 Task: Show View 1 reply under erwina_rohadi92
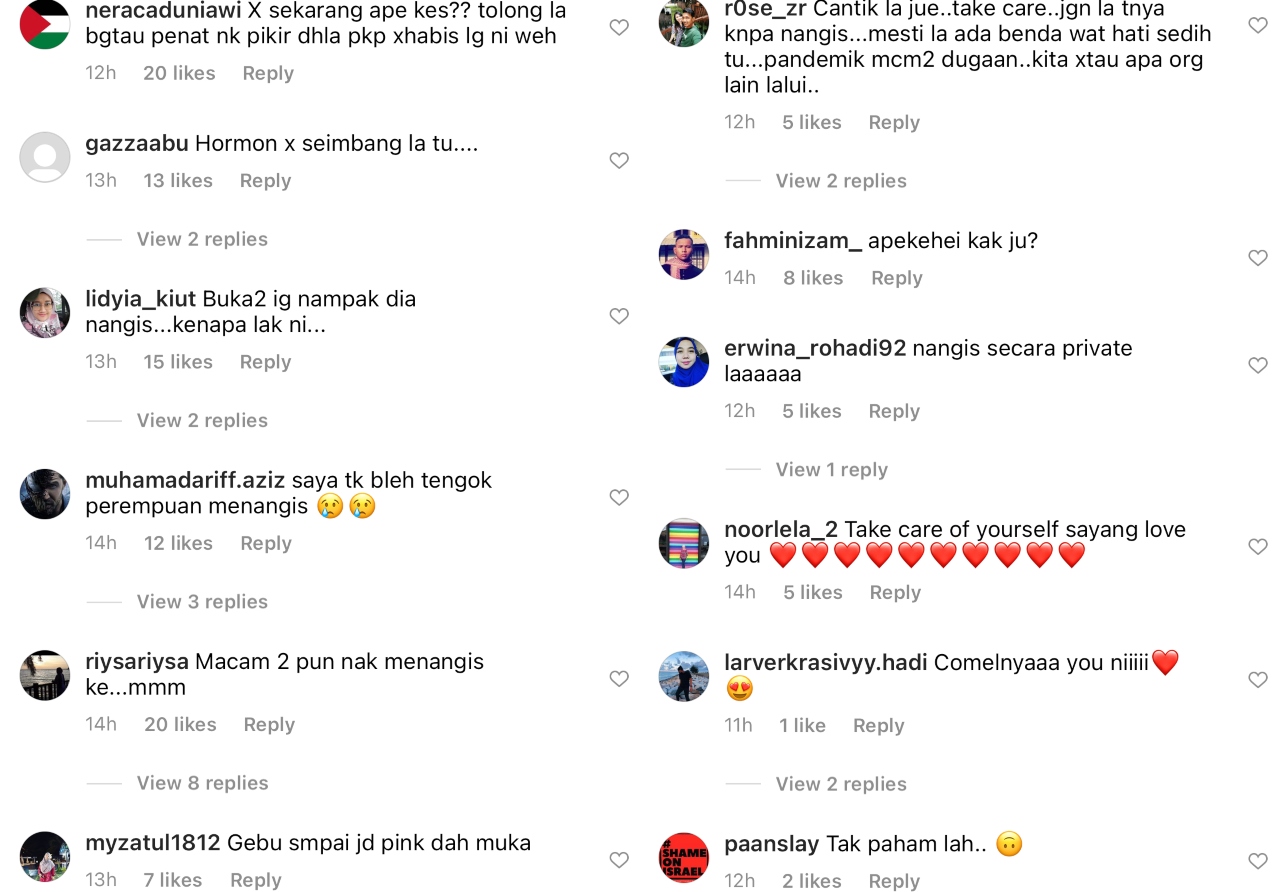click(832, 470)
